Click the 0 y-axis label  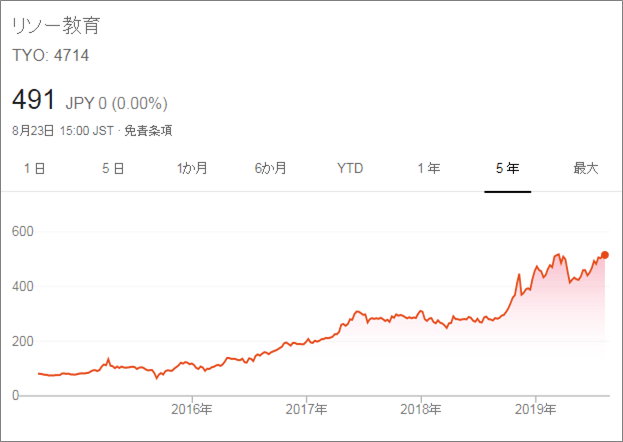15,395
